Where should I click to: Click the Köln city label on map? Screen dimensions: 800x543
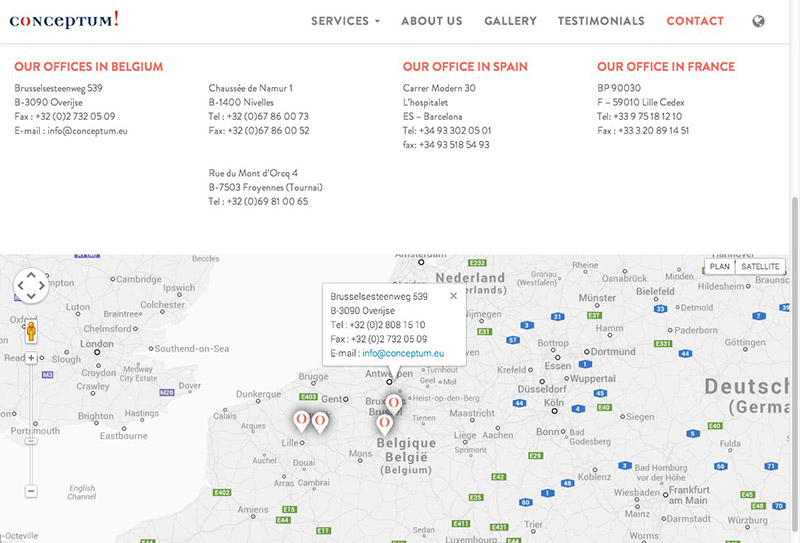554,402
